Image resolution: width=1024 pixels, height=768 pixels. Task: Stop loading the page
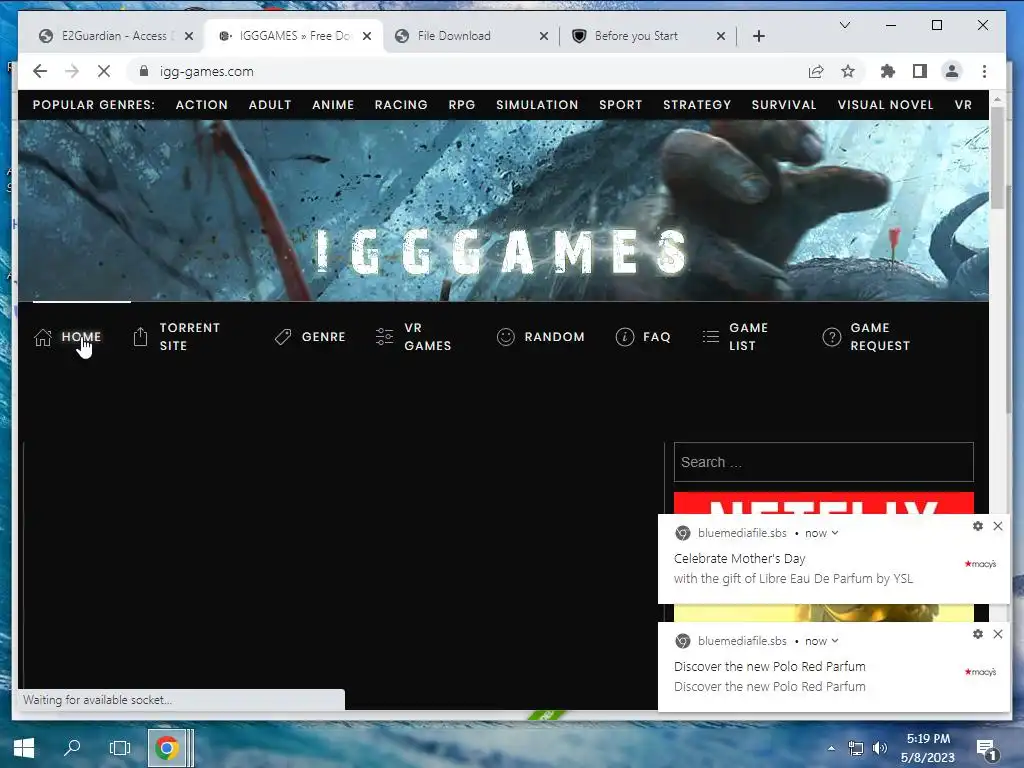[104, 71]
